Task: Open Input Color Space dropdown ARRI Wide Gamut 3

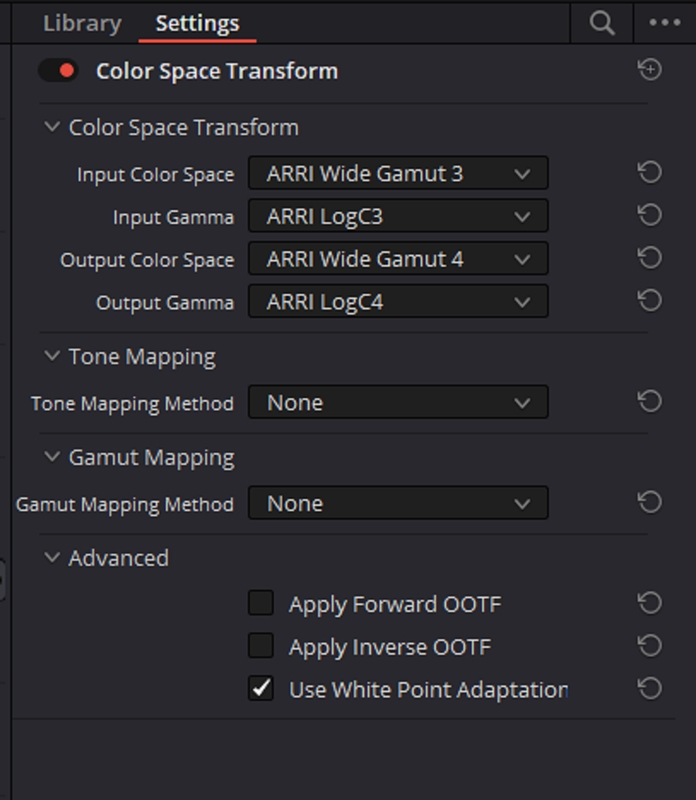Action: coord(398,173)
